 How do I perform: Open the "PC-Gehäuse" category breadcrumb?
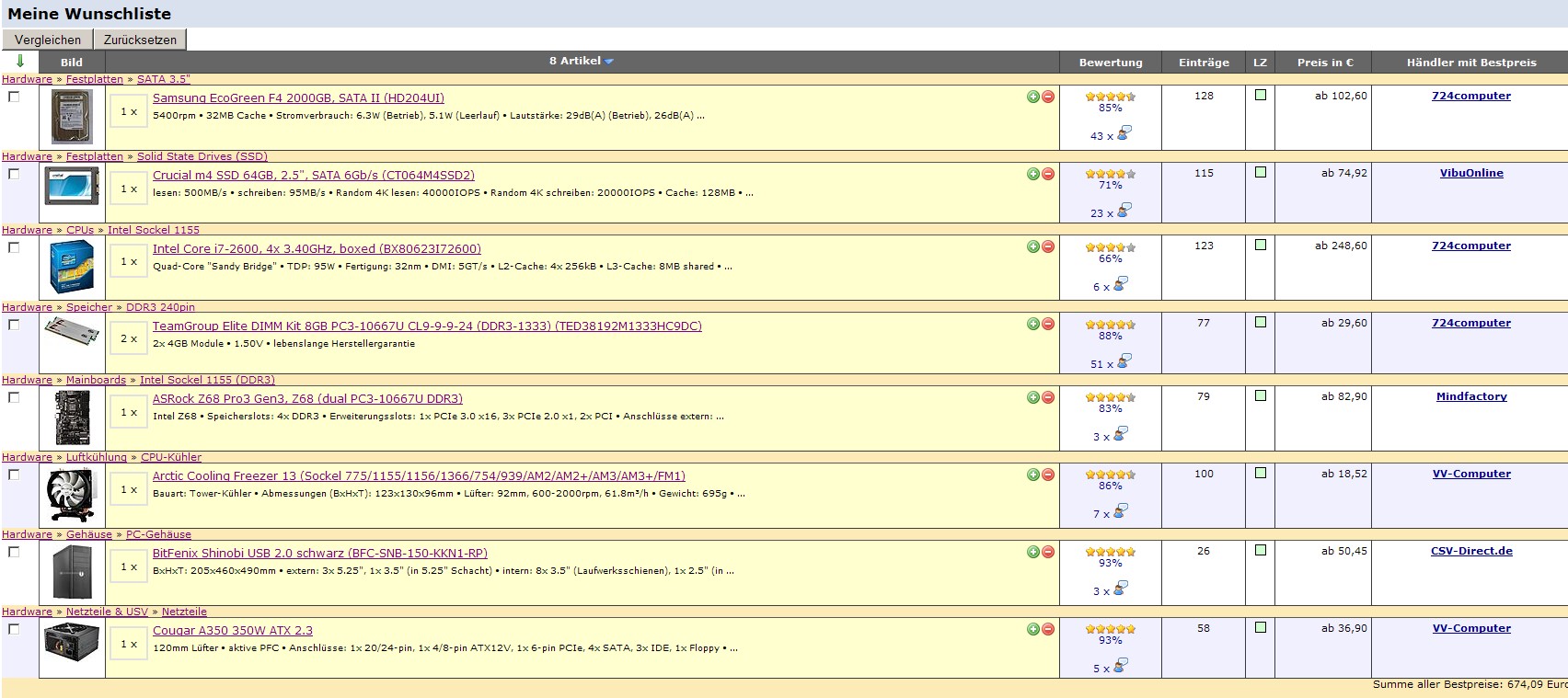(158, 534)
